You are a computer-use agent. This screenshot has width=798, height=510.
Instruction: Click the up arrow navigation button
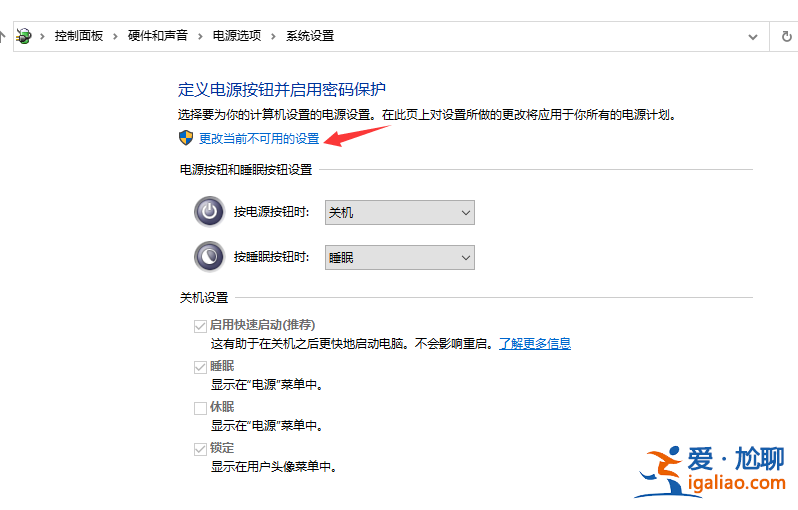click(2, 36)
